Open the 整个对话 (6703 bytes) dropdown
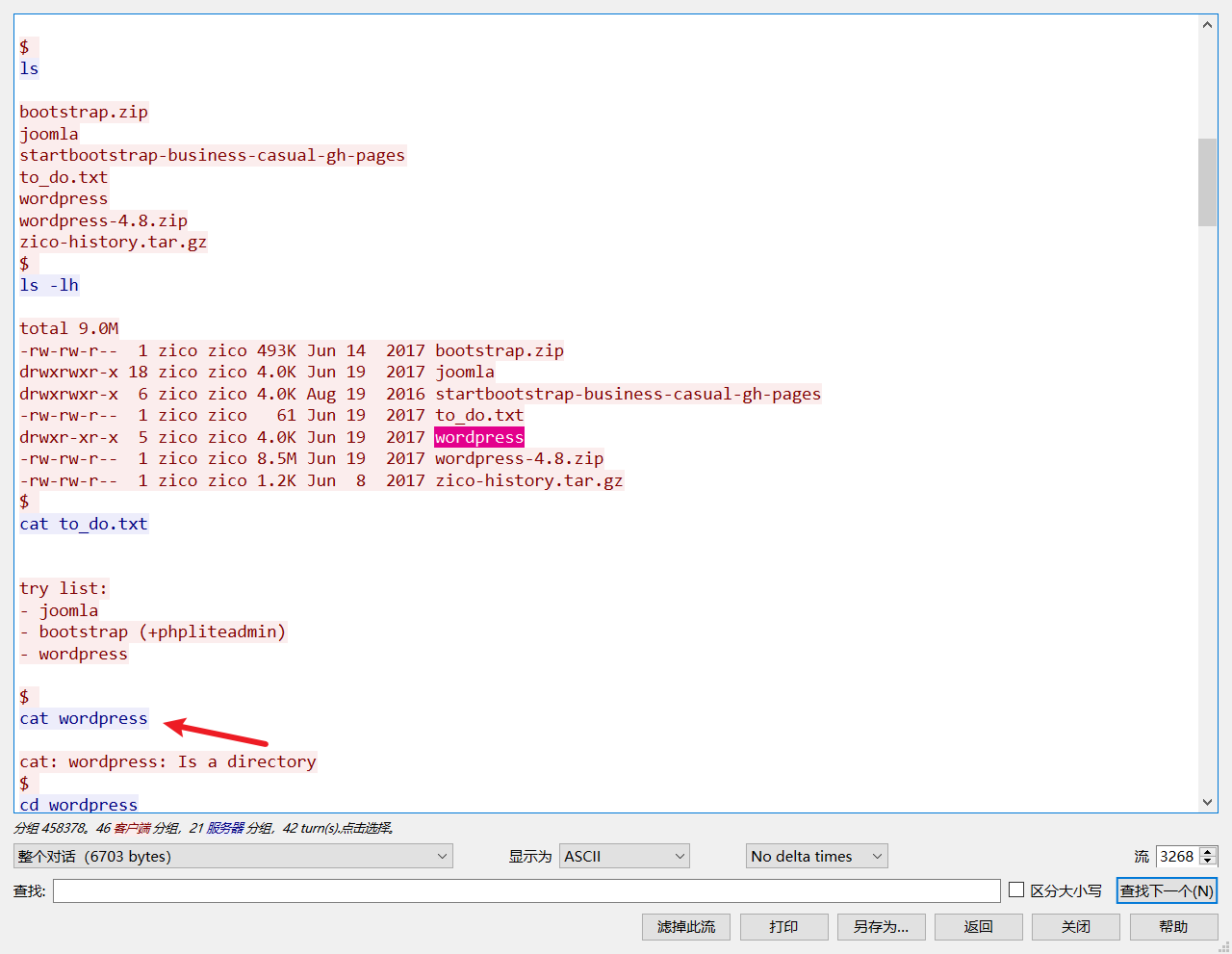This screenshot has height=954, width=1232. tap(233, 856)
